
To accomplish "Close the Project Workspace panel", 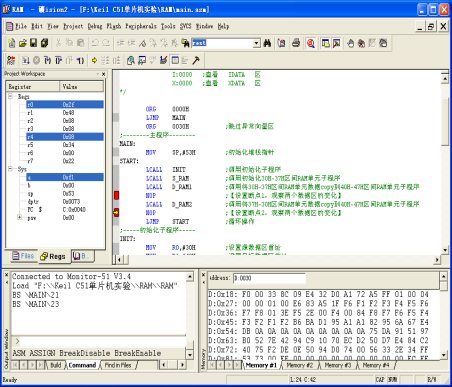I will pyautogui.click(x=103, y=74).
